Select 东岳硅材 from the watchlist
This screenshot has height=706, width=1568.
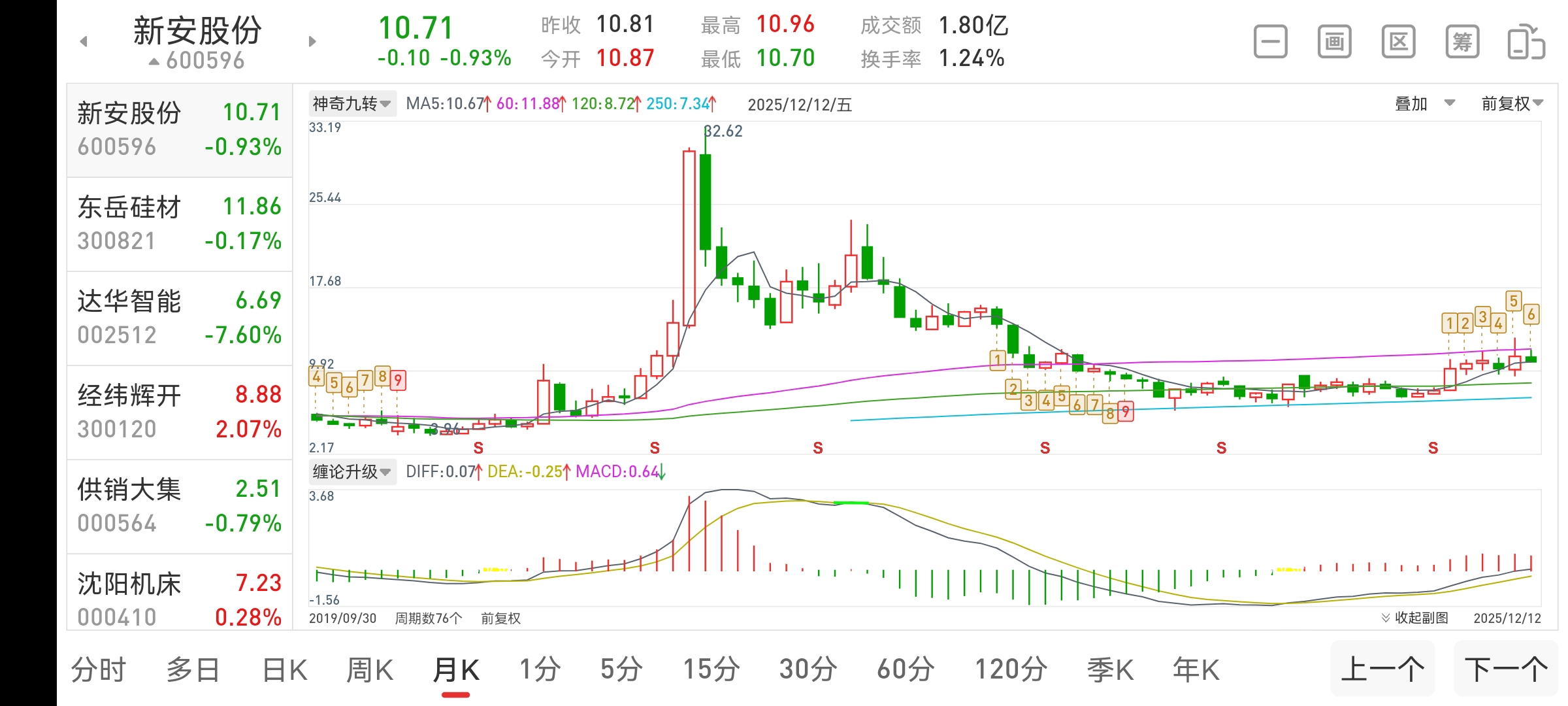(180, 222)
